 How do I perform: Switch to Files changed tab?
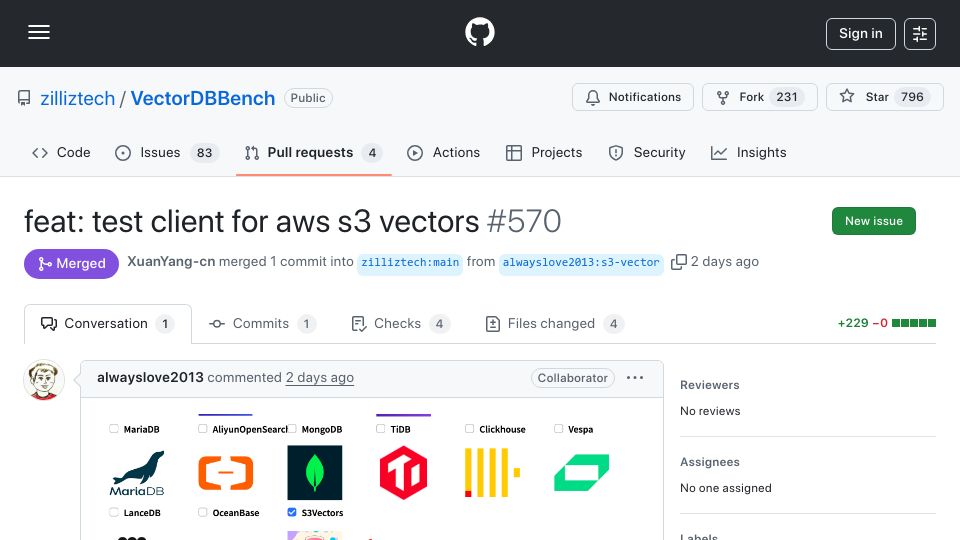(554, 323)
